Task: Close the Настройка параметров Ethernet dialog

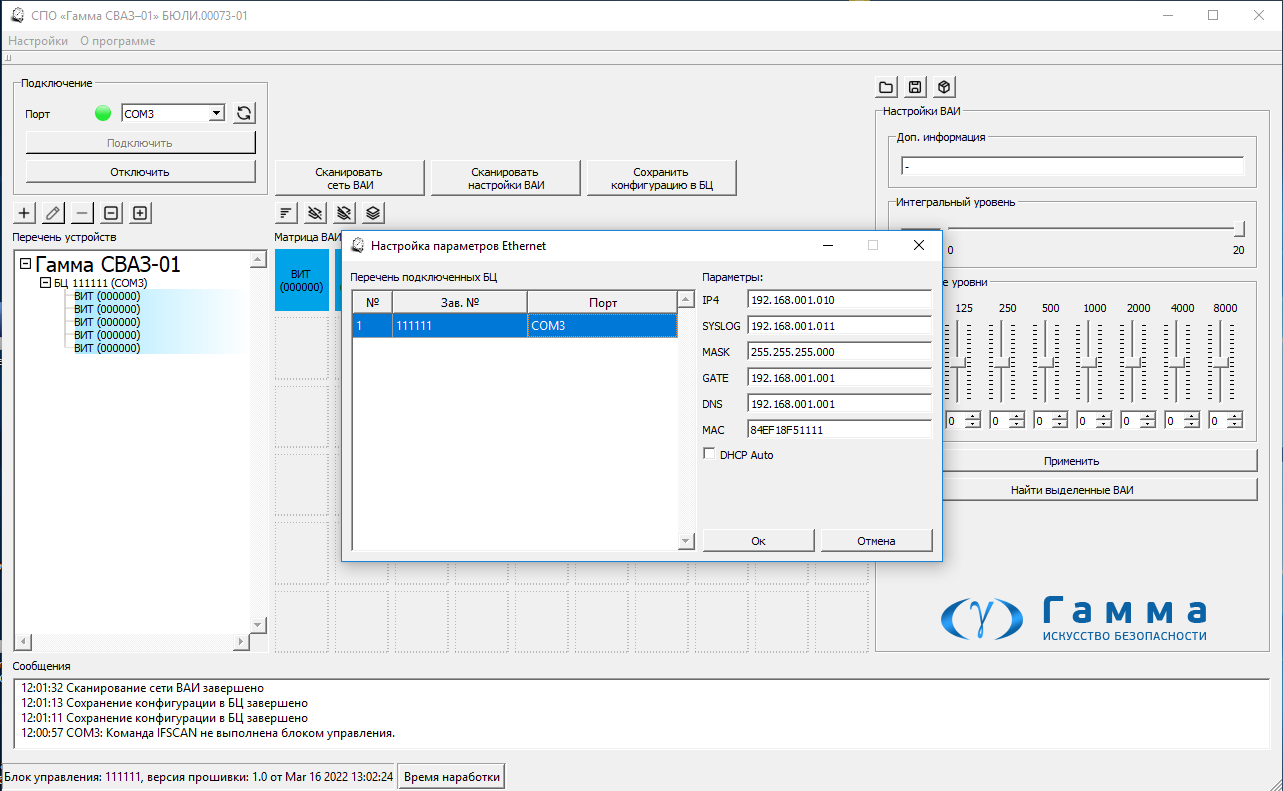Action: pyautogui.click(x=919, y=245)
